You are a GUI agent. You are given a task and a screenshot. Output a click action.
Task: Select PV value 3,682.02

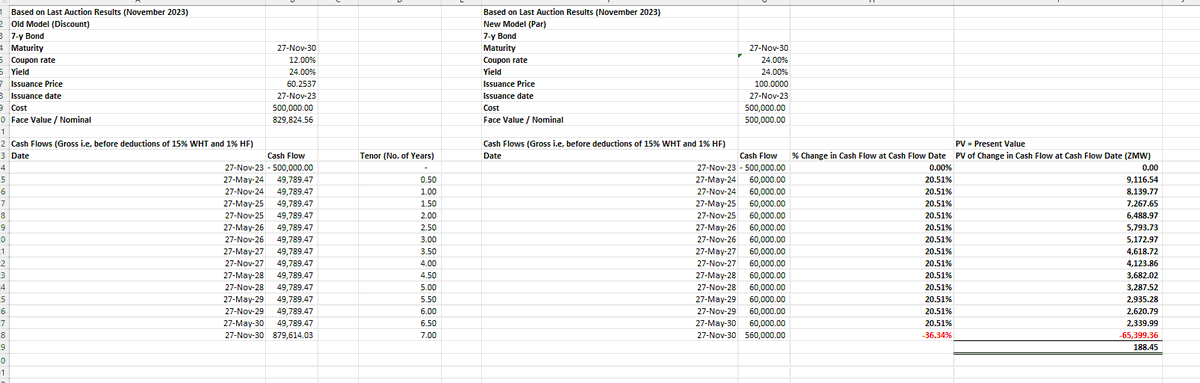tap(1141, 275)
